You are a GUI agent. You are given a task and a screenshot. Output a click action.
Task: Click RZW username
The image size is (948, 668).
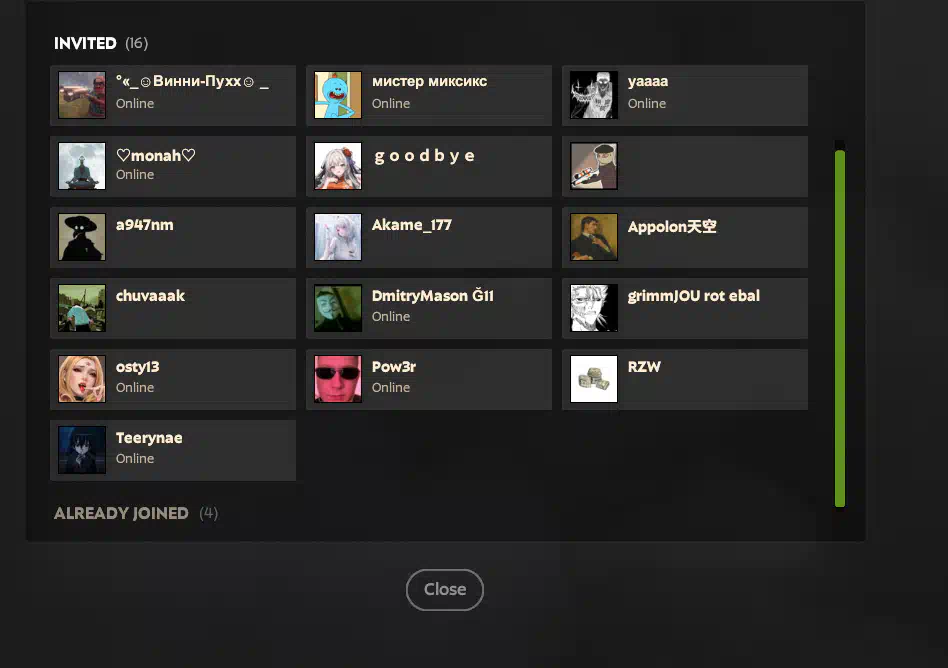coord(644,367)
